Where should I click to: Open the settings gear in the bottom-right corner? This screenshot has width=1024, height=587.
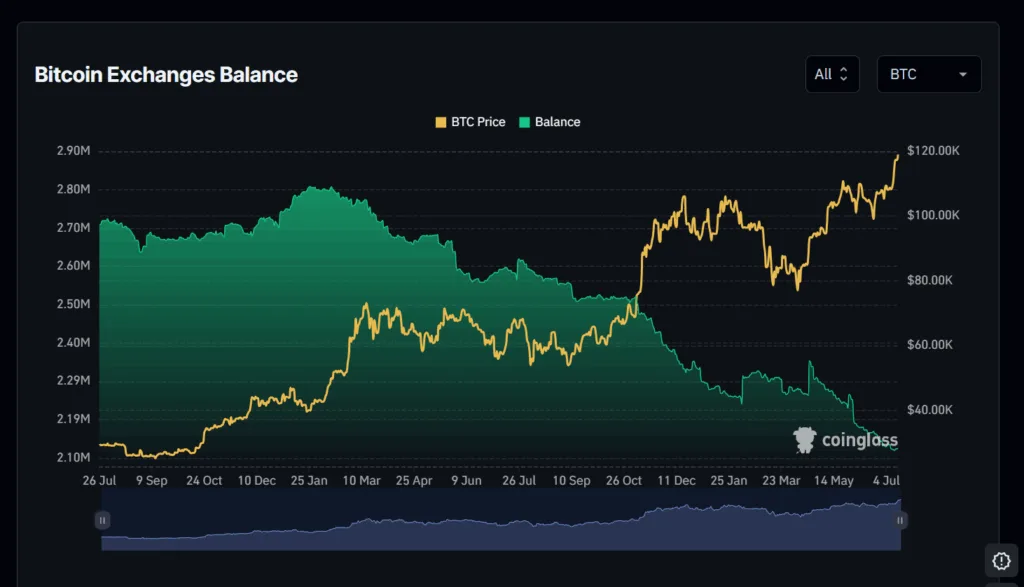point(1001,560)
